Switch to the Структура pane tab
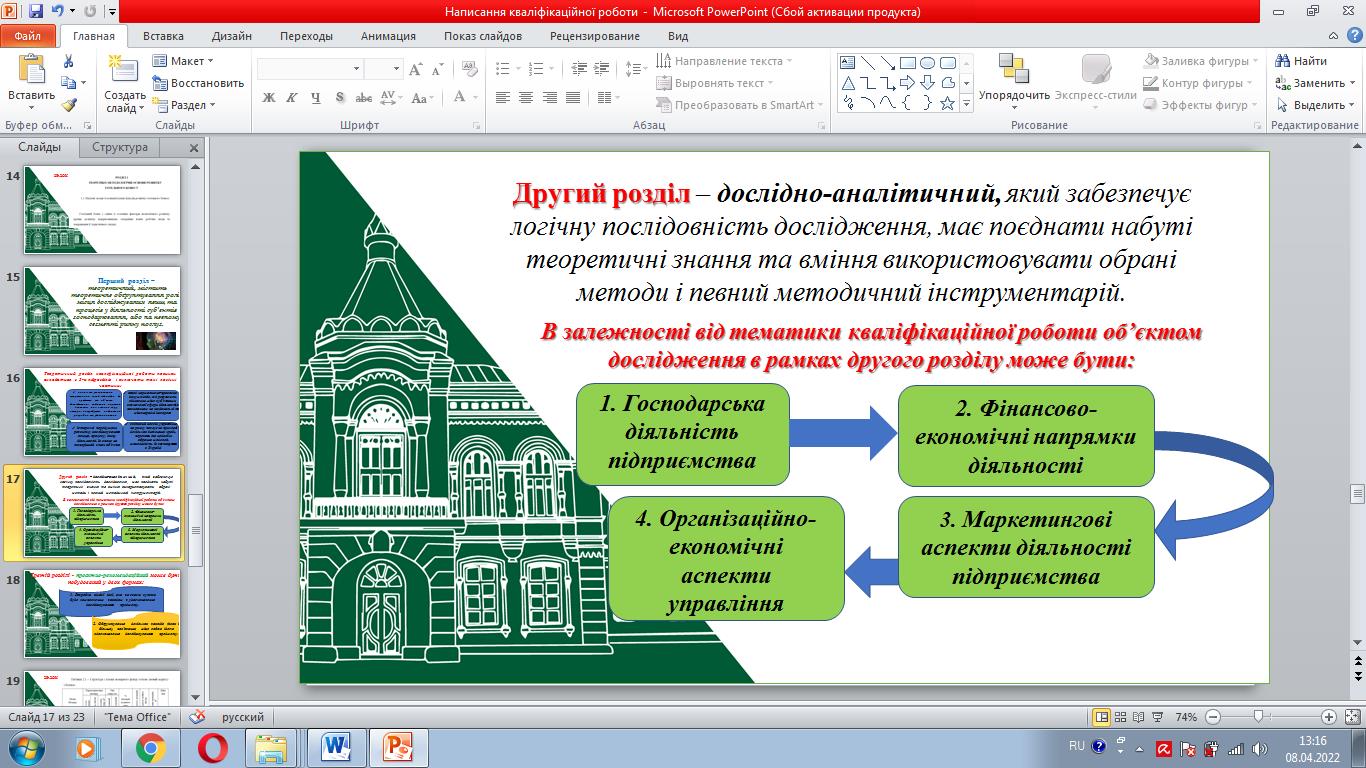The height and width of the screenshot is (768, 1366). tap(119, 147)
